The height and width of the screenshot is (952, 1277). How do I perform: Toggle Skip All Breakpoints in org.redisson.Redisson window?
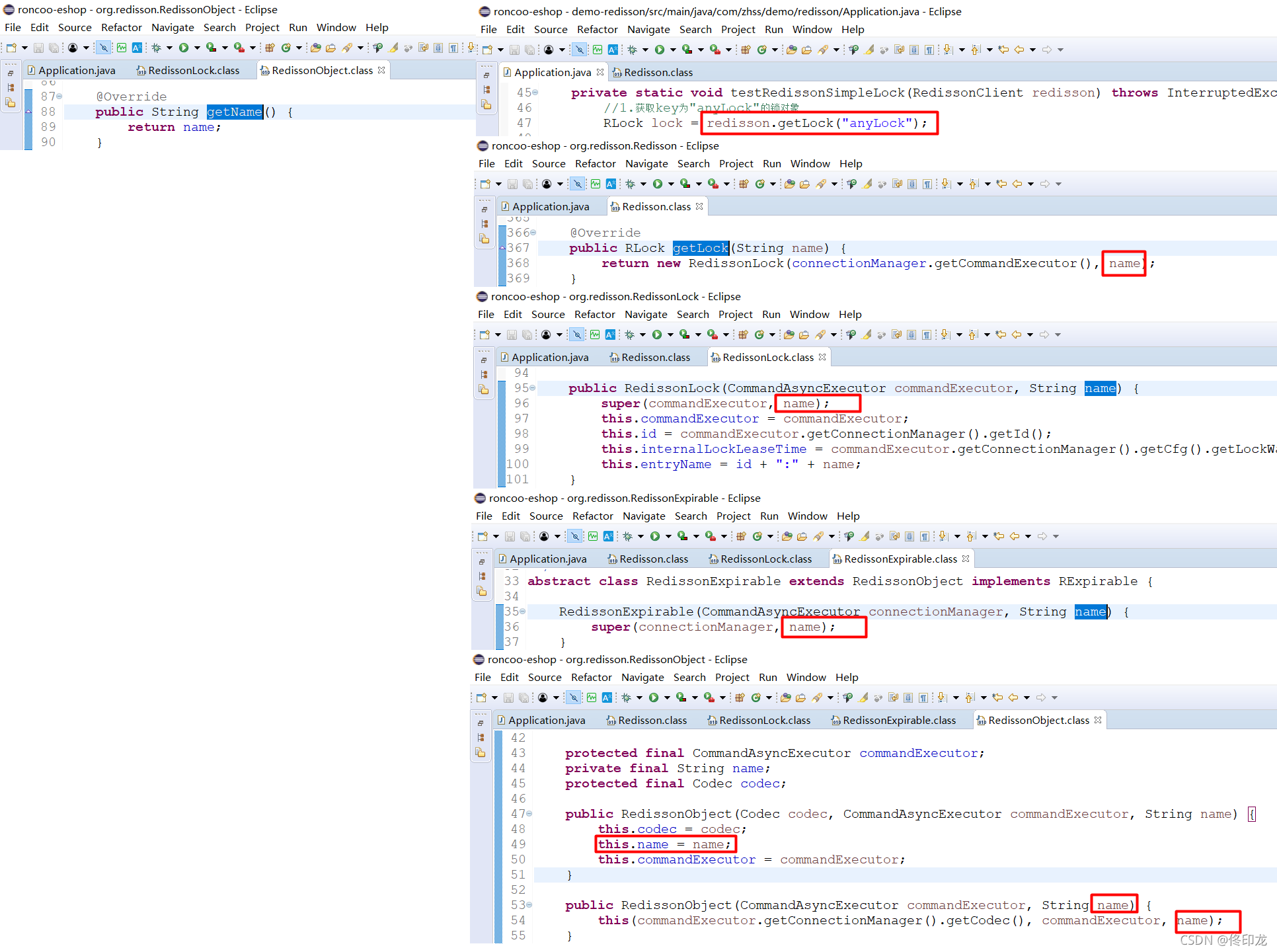(578, 184)
